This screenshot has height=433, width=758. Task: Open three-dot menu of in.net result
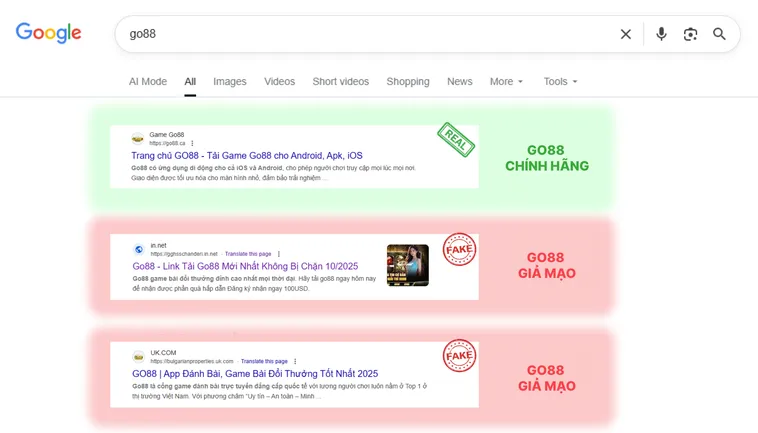(278, 254)
